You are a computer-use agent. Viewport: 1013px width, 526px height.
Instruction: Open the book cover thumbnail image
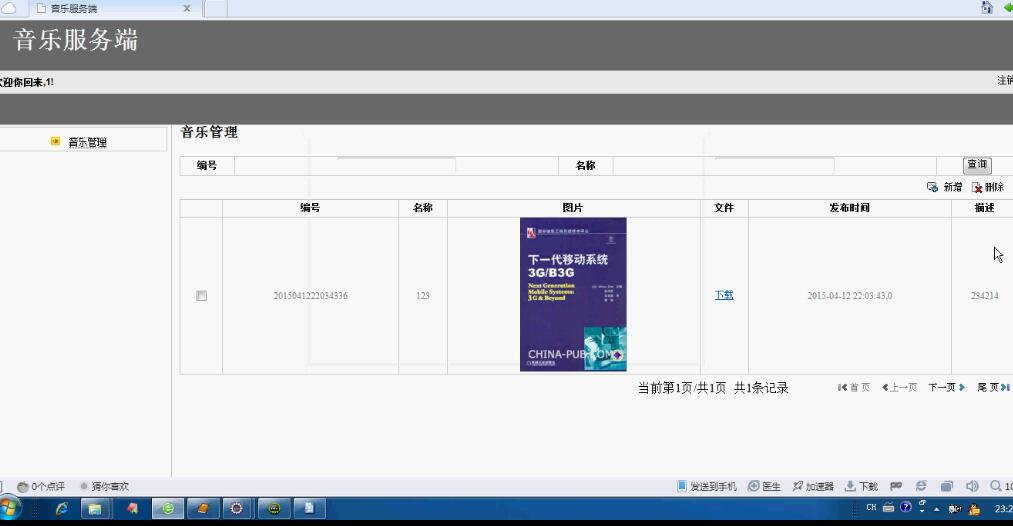click(x=573, y=294)
